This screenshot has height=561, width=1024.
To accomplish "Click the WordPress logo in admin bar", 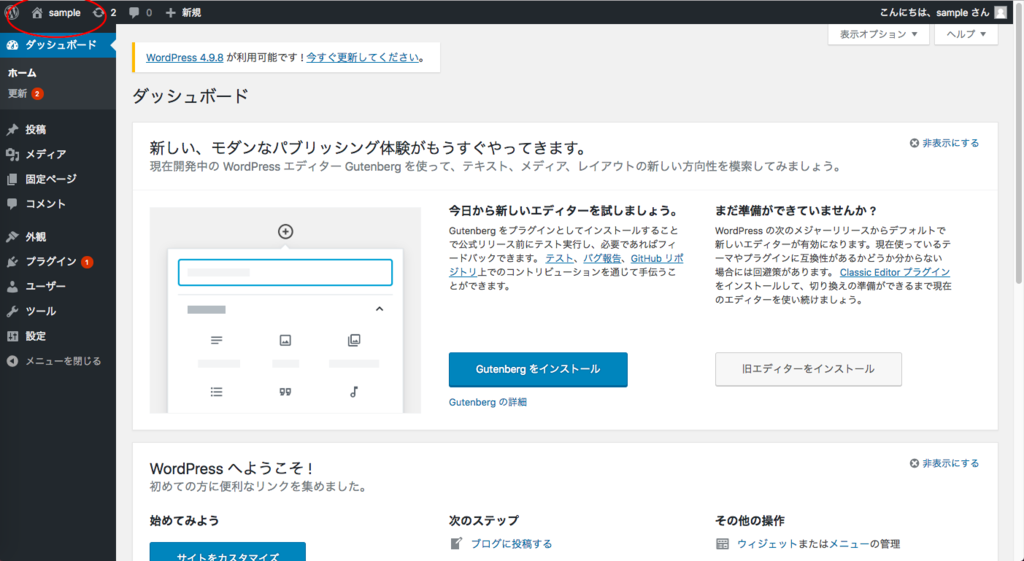I will tap(12, 12).
